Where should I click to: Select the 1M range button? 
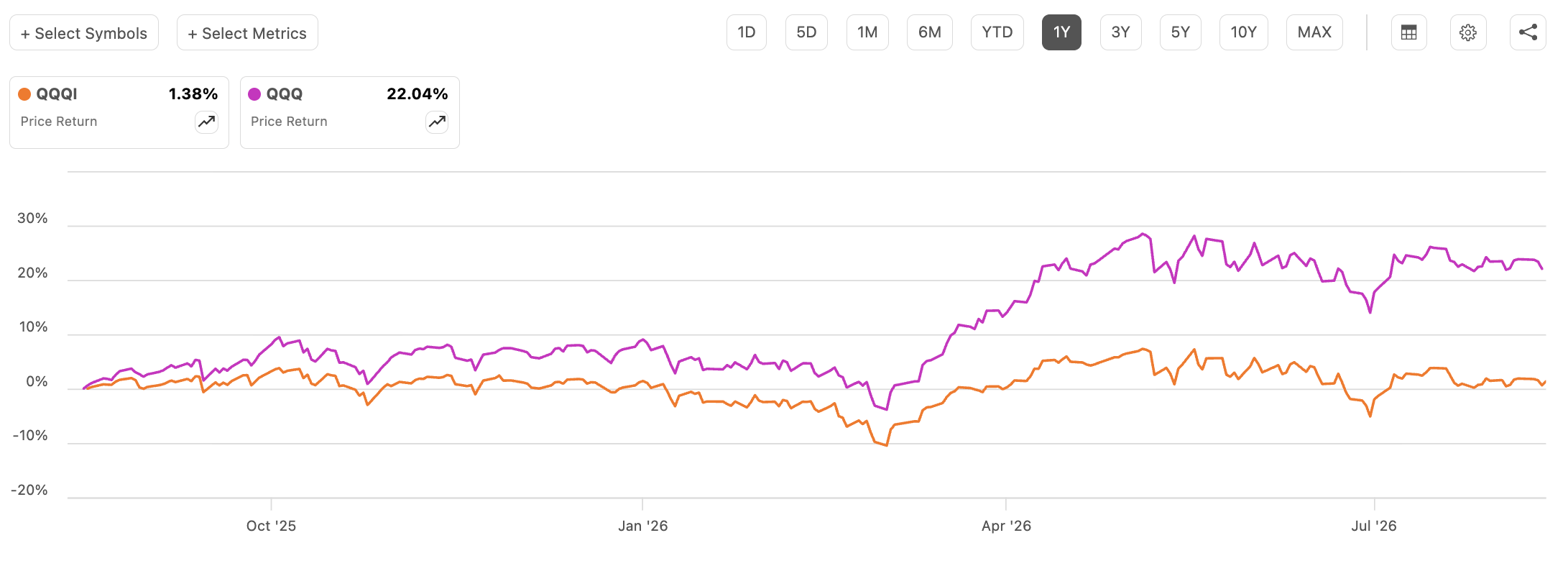click(867, 32)
